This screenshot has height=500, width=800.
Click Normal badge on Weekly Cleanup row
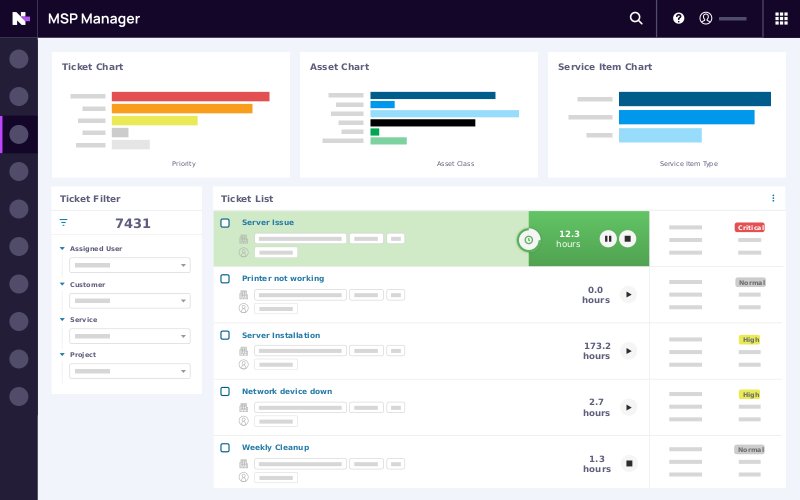tap(749, 450)
